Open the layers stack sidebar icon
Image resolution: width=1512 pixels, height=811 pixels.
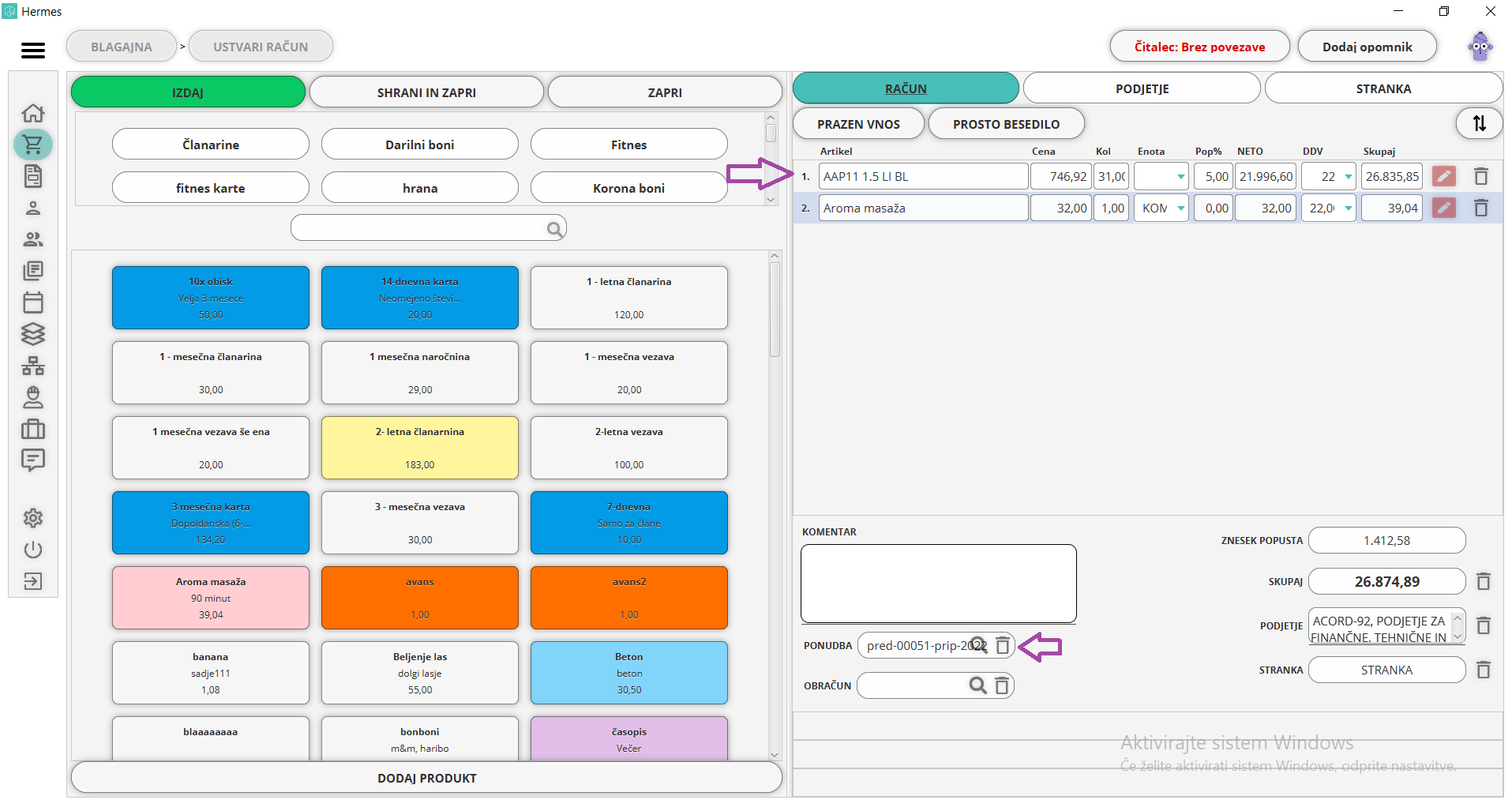[33, 334]
